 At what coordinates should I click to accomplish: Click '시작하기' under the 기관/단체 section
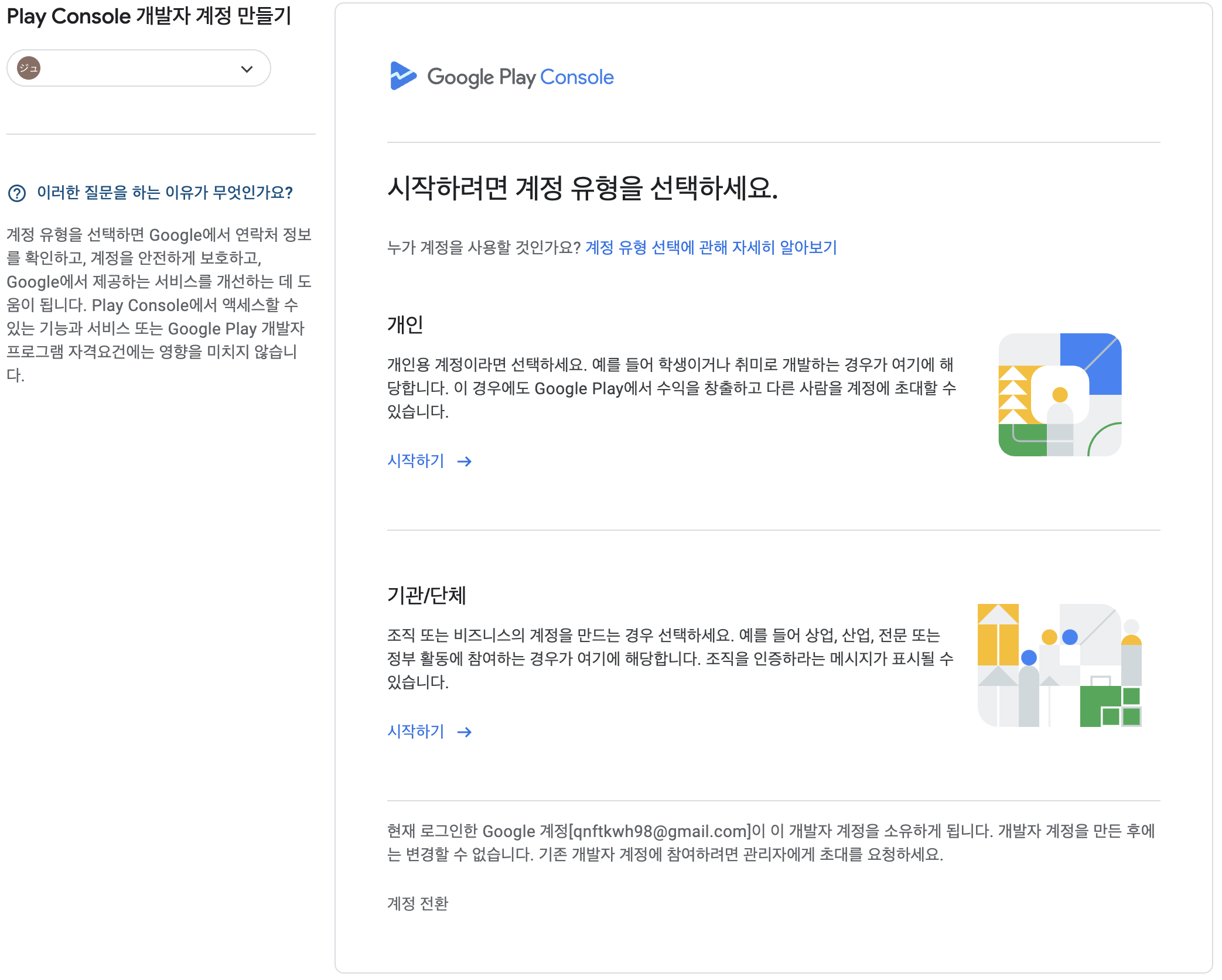416,732
